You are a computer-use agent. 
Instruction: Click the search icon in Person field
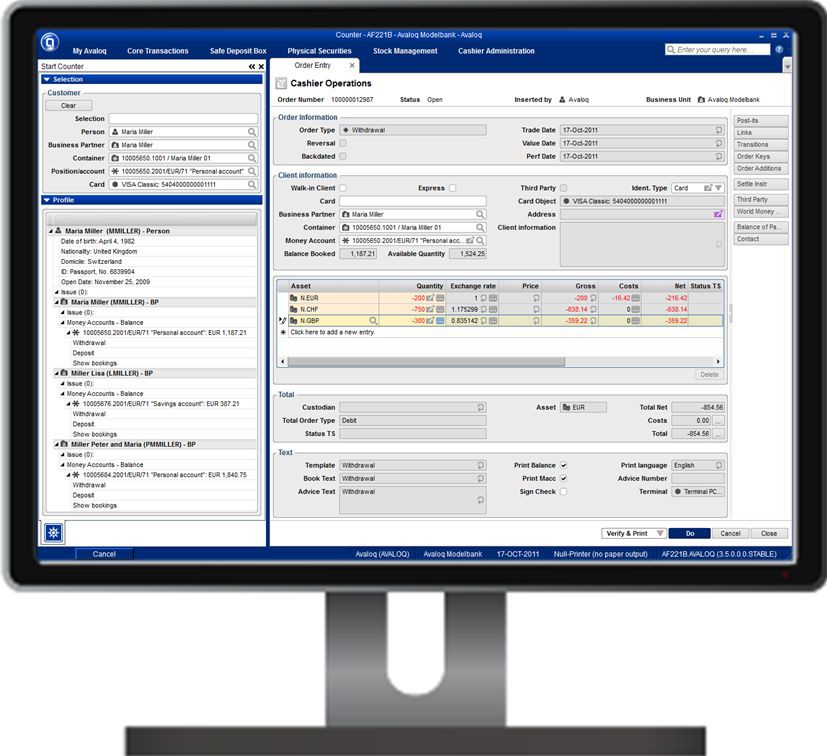(x=252, y=132)
